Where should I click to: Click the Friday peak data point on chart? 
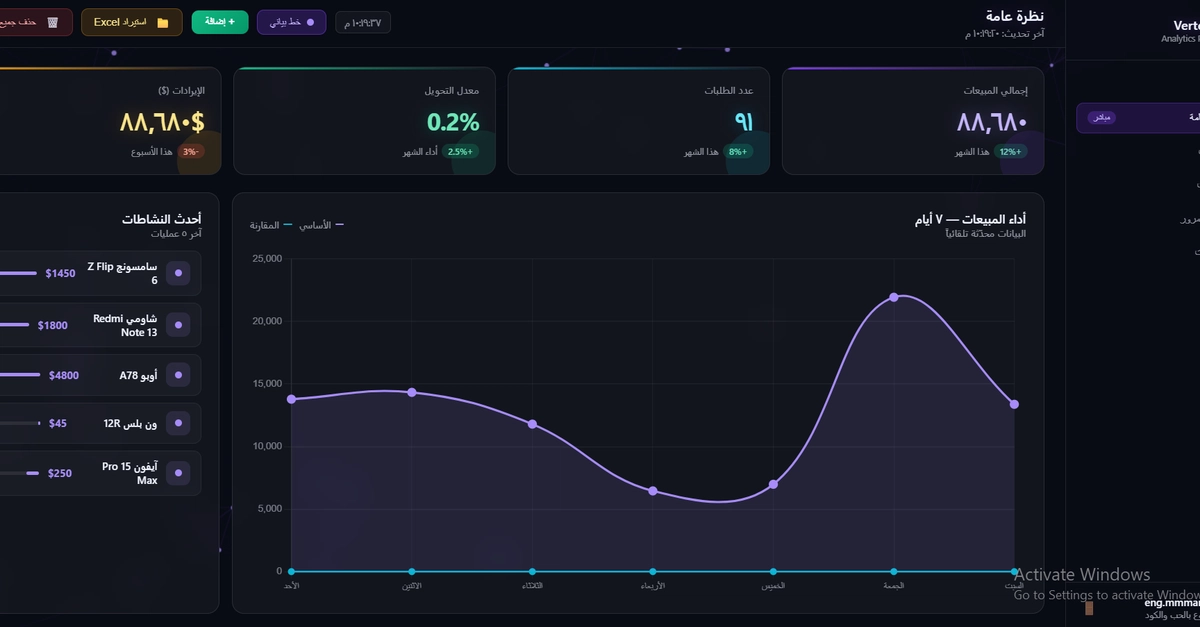[x=894, y=297]
